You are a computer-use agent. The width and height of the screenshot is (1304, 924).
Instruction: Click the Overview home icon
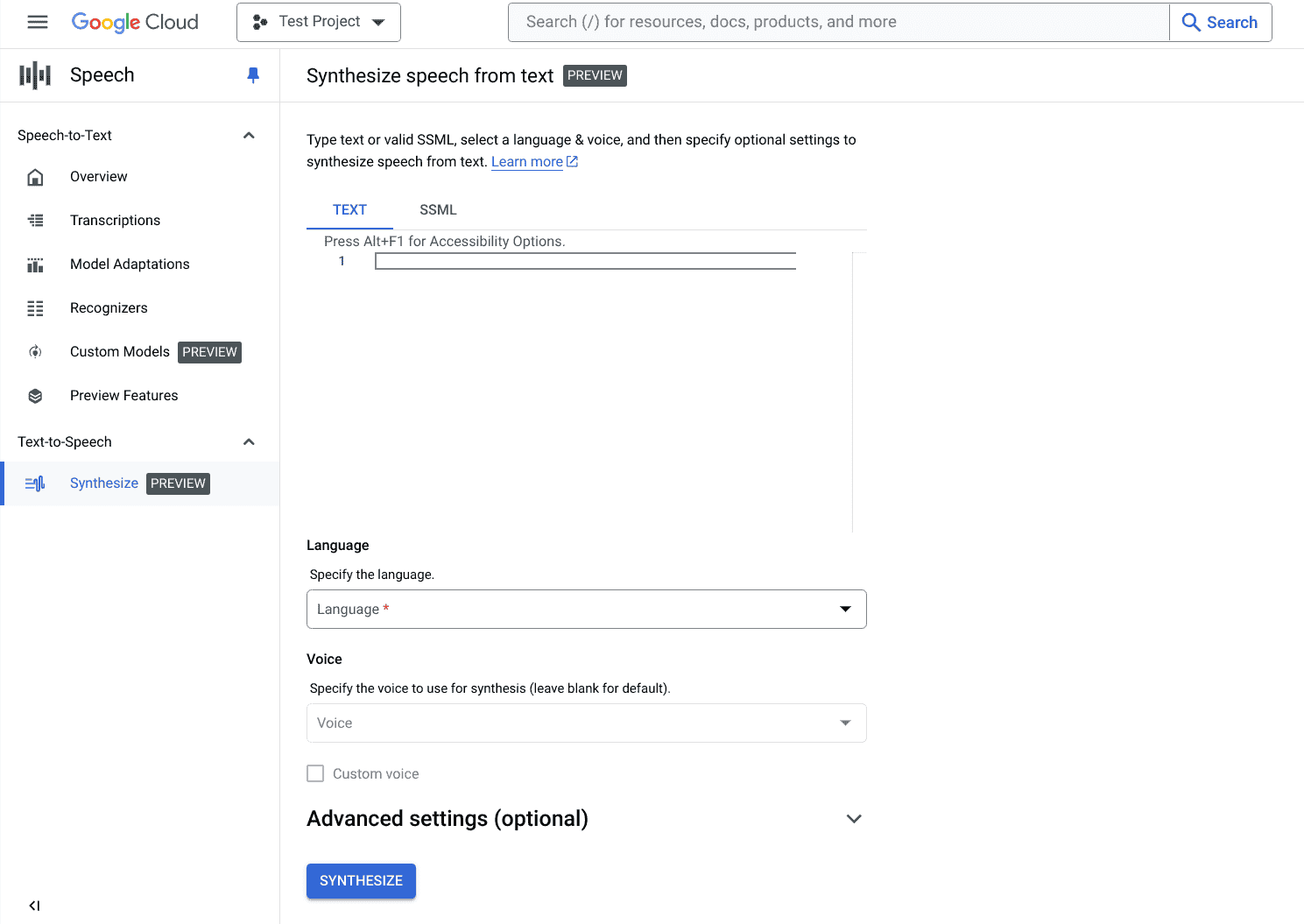[x=35, y=177]
